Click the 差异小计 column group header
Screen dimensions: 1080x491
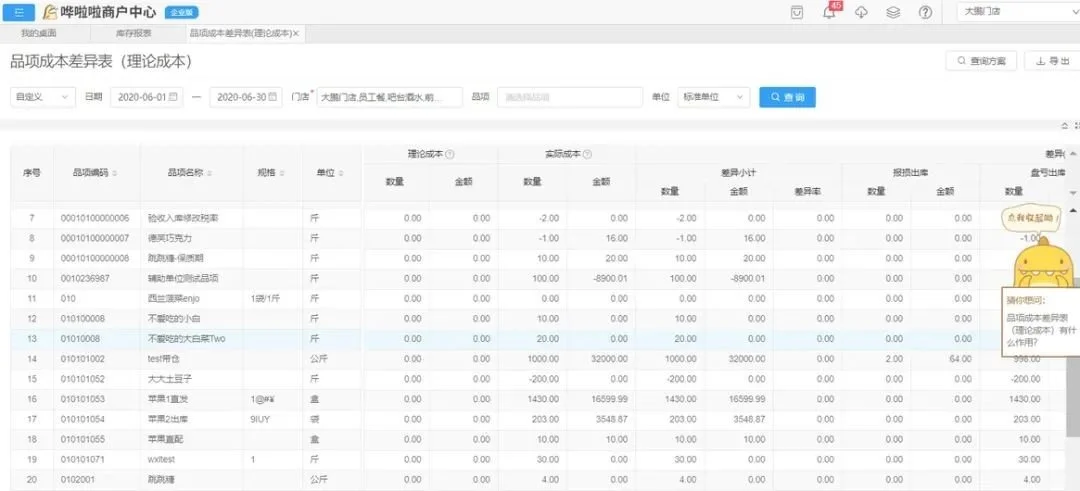click(x=738, y=173)
